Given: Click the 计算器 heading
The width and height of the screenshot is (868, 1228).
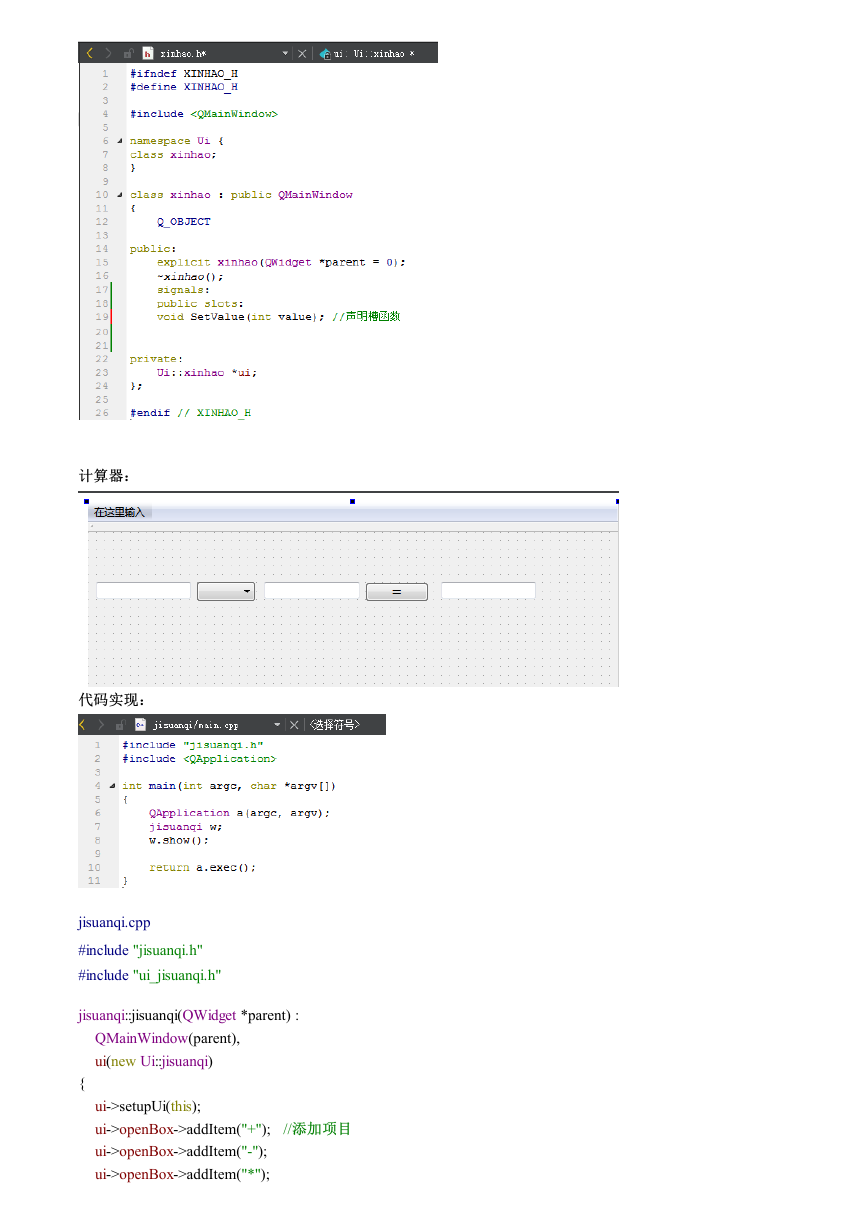Looking at the screenshot, I should 105,475.
